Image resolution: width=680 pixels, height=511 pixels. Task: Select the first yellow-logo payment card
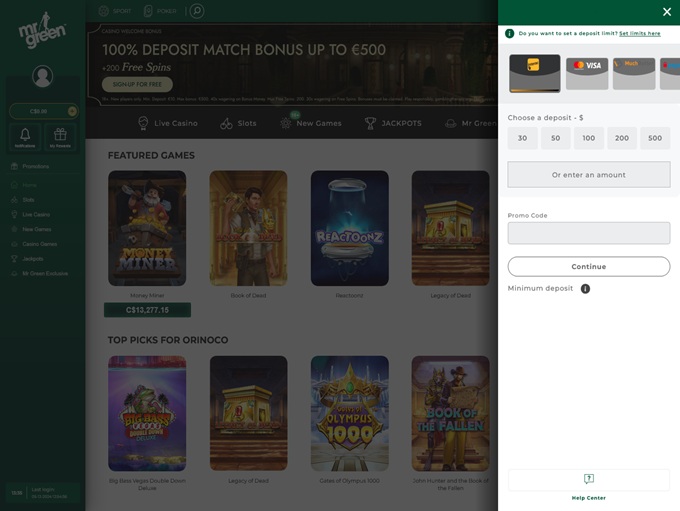click(x=534, y=73)
